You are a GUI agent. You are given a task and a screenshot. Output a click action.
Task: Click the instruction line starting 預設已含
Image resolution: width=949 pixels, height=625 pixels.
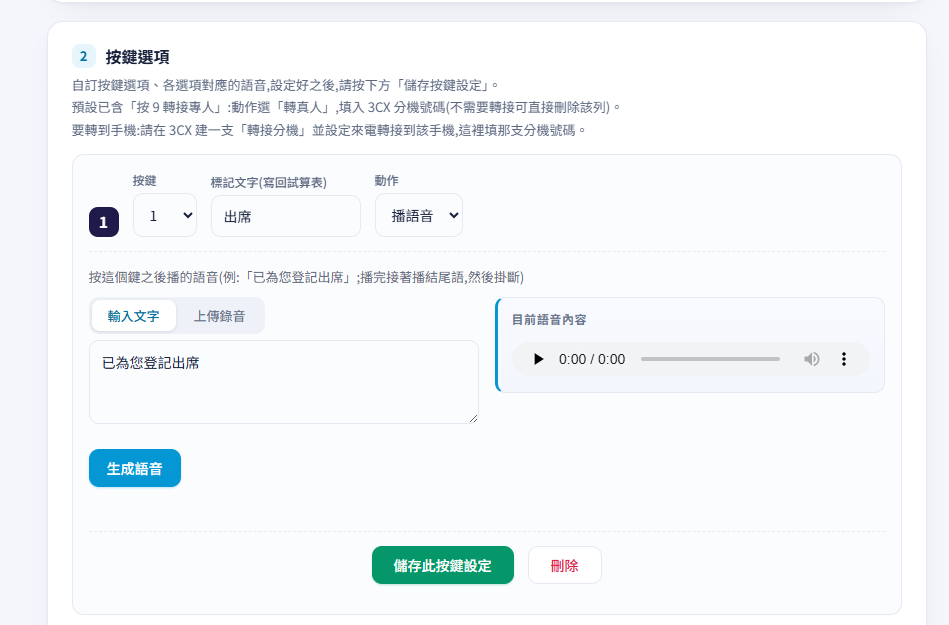tap(346, 107)
